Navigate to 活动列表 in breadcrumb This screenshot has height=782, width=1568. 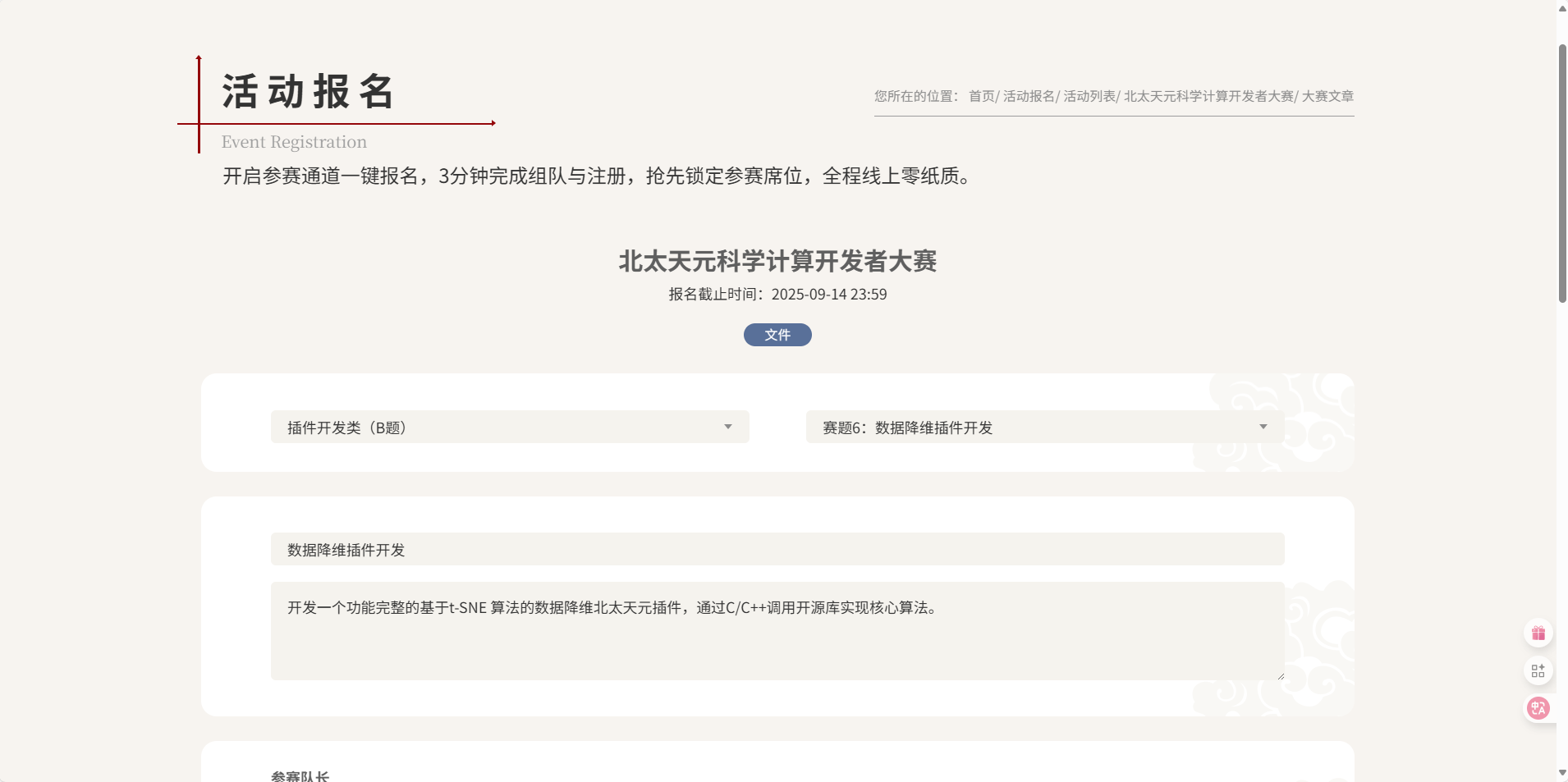point(1089,96)
